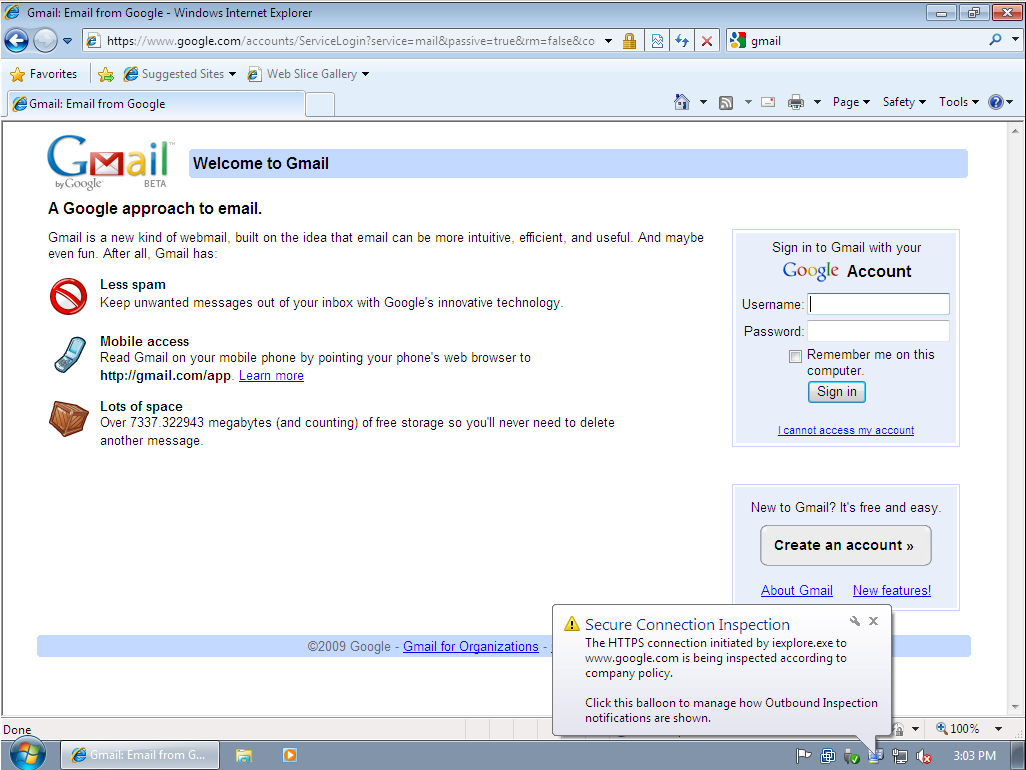Viewport: 1026px width, 770px height.
Task: Open the search provider options dropdown
Action: (1015, 40)
